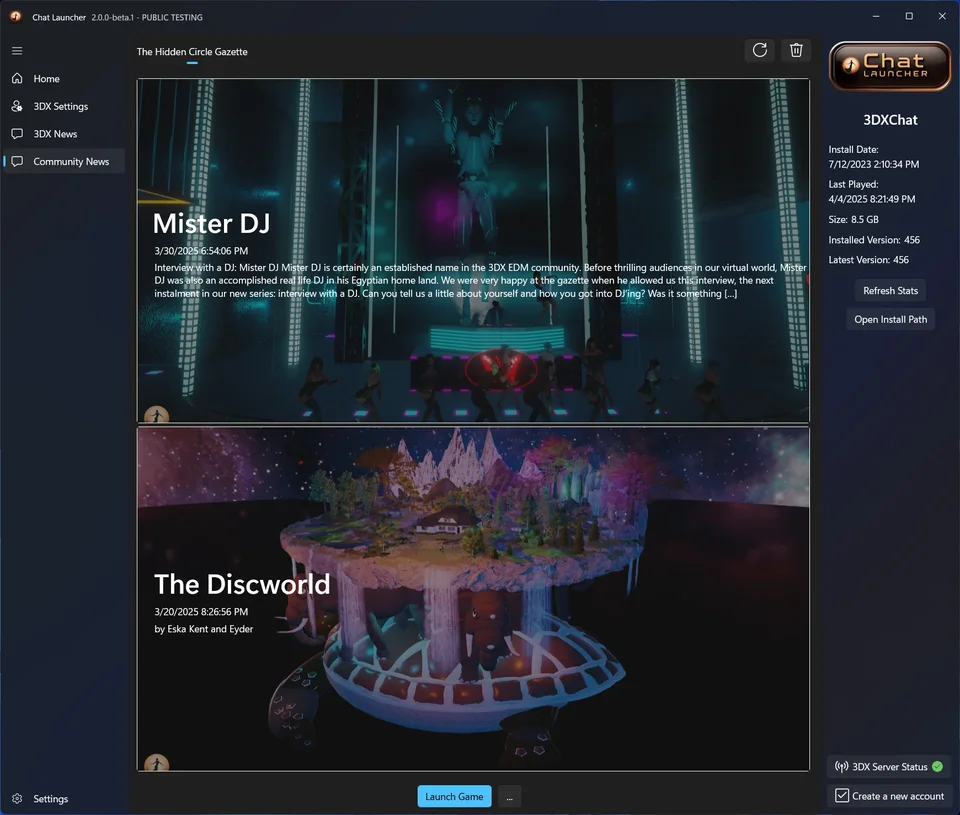
Task: Click the 3DX News speech-bubble icon
Action: (17, 133)
